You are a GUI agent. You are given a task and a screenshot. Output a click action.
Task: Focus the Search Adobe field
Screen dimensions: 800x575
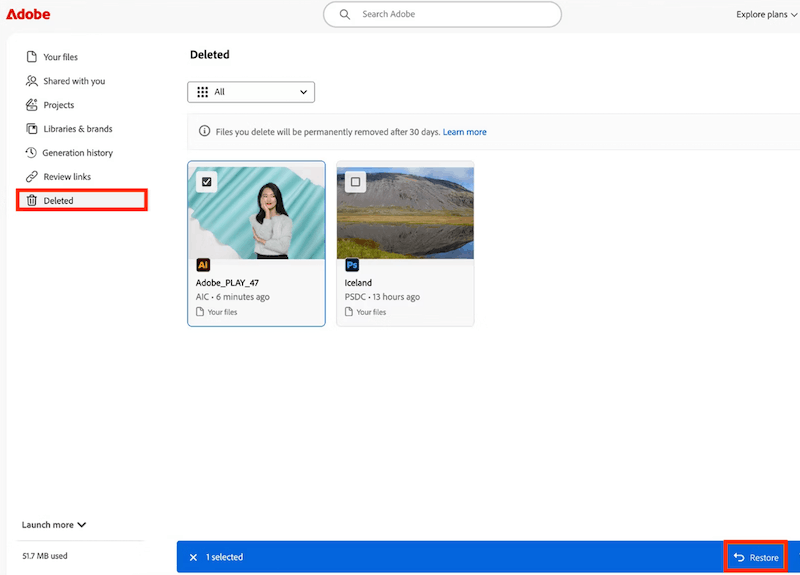442,14
